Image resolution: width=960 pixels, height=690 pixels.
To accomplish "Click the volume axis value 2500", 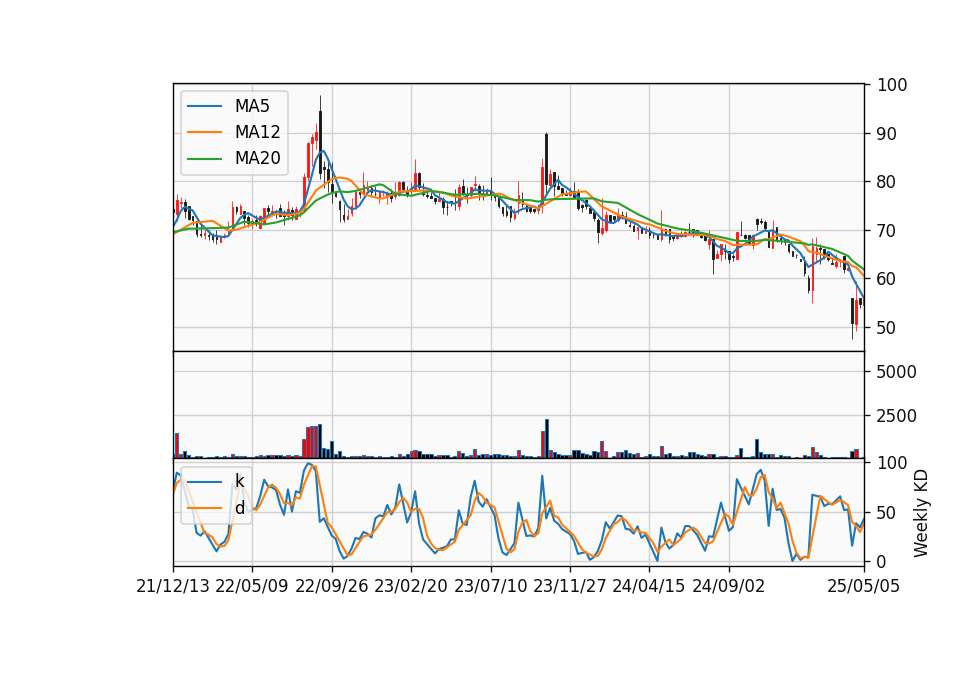I will [896, 416].
